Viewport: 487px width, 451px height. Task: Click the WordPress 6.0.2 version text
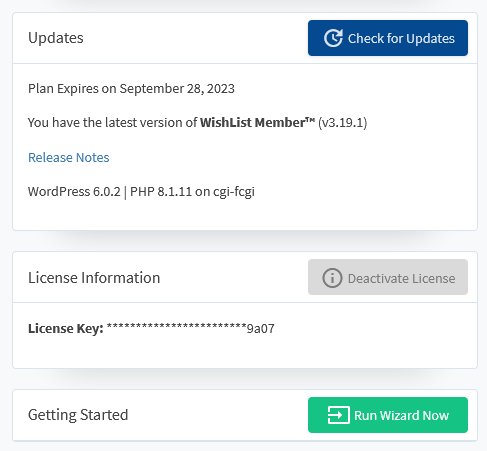point(74,192)
